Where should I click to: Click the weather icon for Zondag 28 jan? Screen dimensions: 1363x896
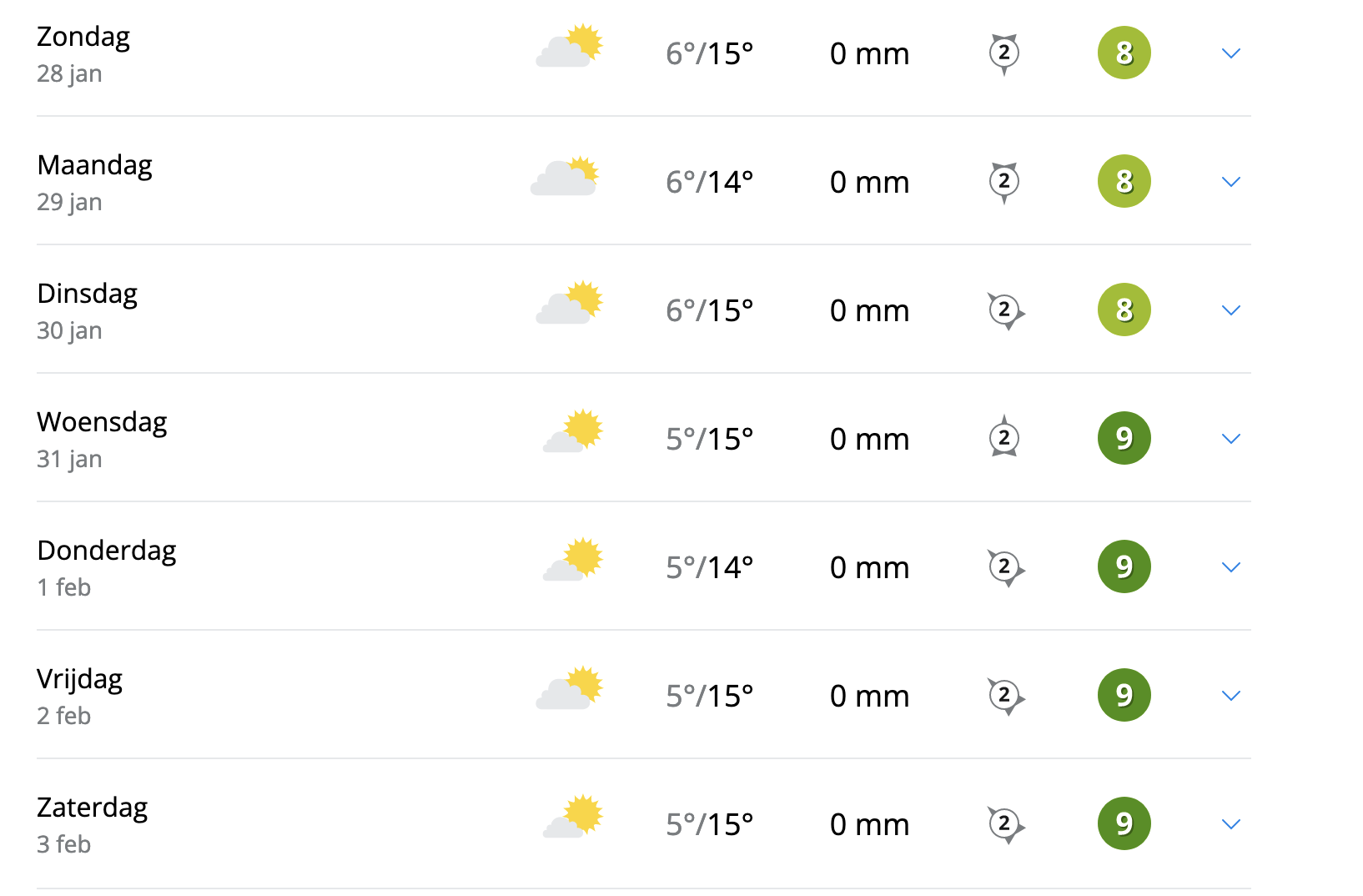pyautogui.click(x=569, y=46)
